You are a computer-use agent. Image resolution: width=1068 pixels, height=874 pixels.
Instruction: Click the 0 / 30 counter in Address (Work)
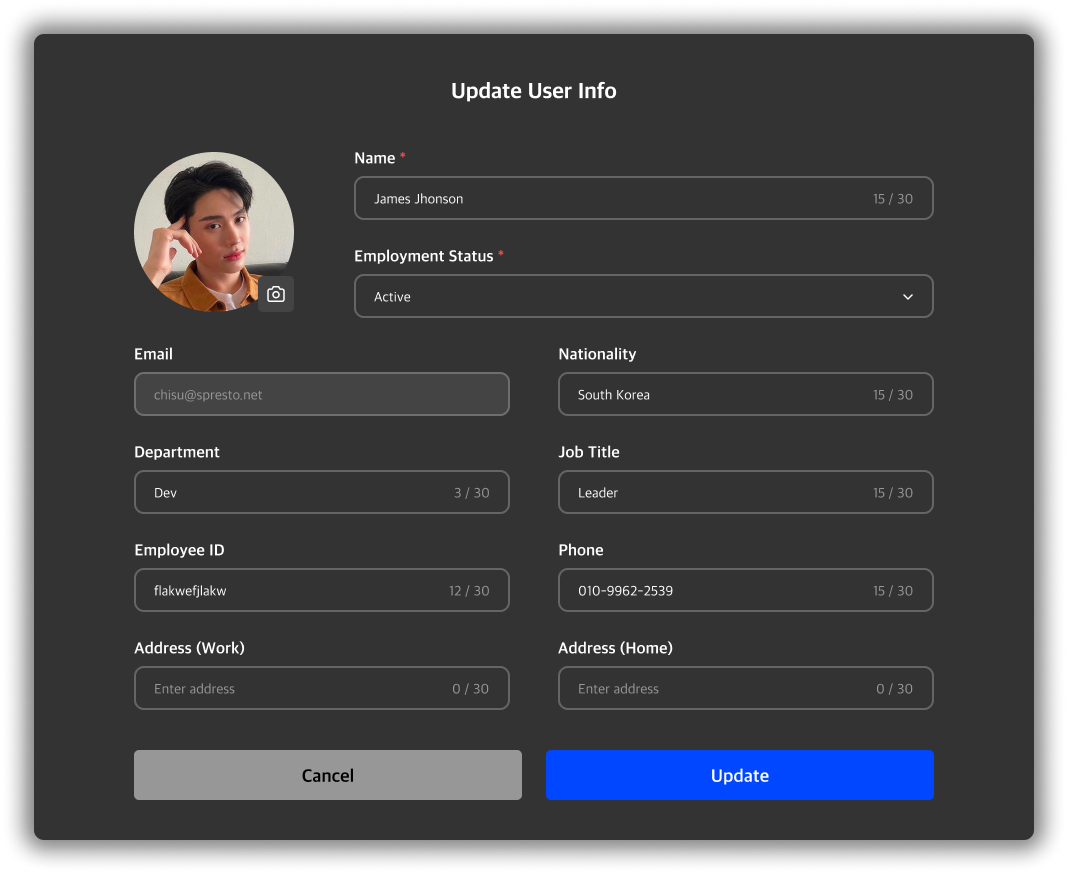coord(471,688)
